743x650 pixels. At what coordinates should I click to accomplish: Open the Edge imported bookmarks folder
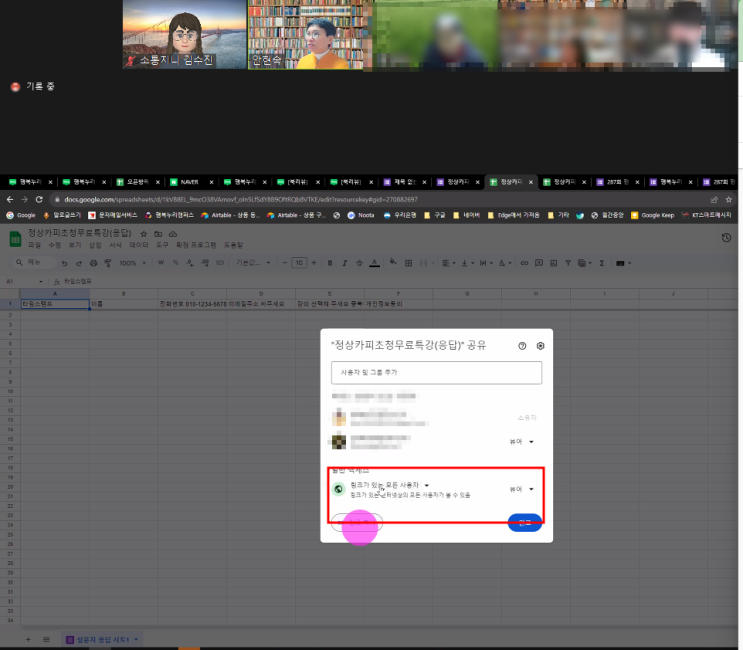514,215
